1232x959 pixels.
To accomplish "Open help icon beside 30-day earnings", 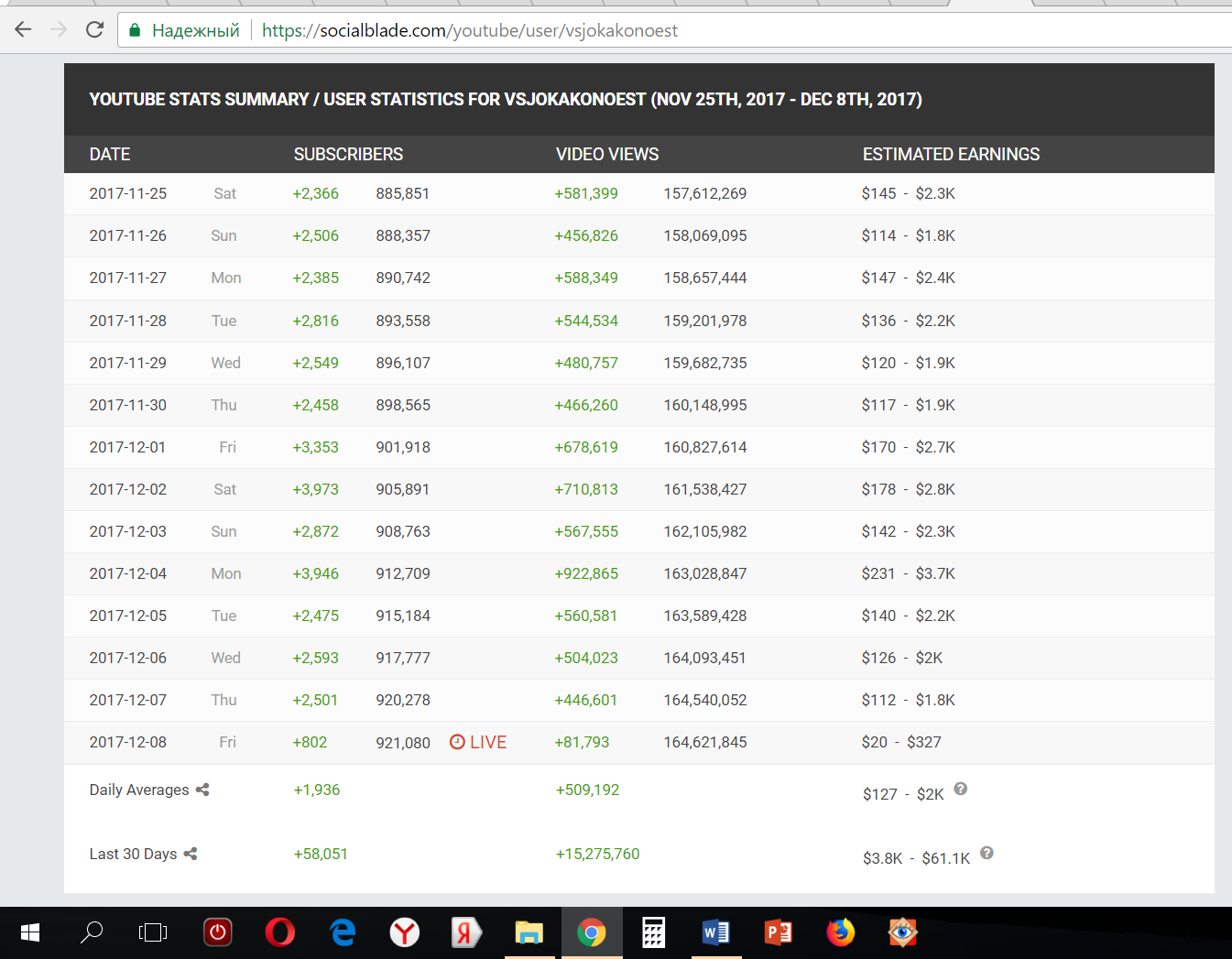I will click(987, 853).
